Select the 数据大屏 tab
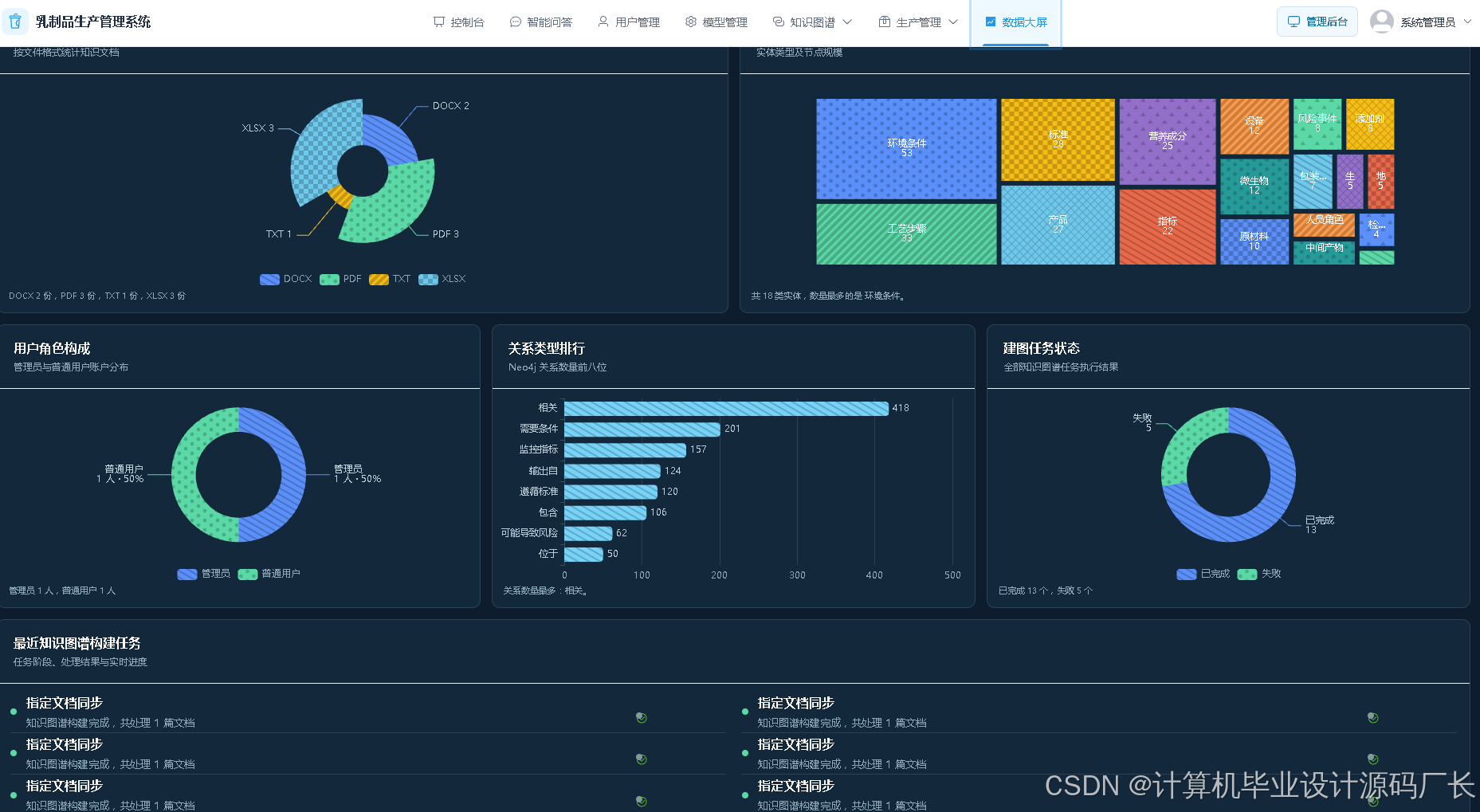The image size is (1480, 812). (x=1016, y=22)
